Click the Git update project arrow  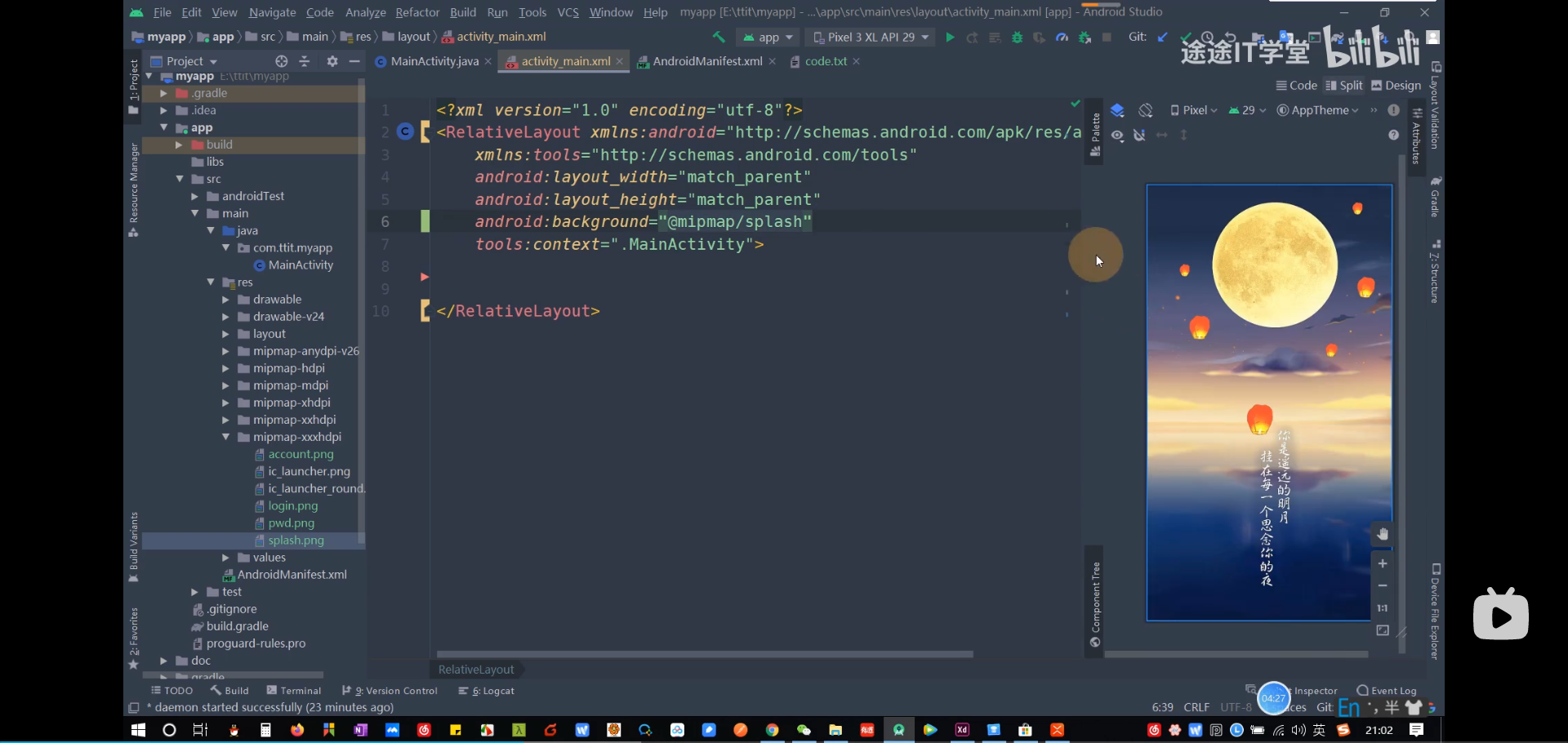coord(1162,37)
